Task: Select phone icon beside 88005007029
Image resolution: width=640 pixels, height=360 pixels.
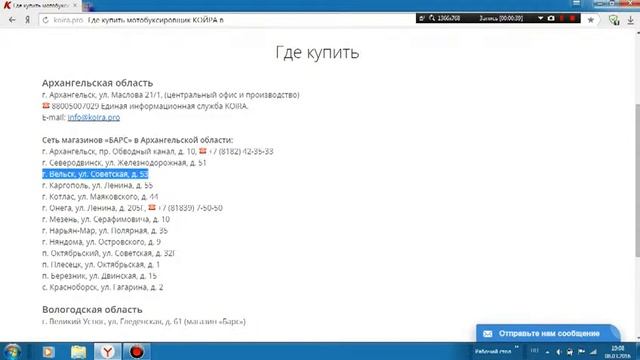Action: tap(46, 106)
